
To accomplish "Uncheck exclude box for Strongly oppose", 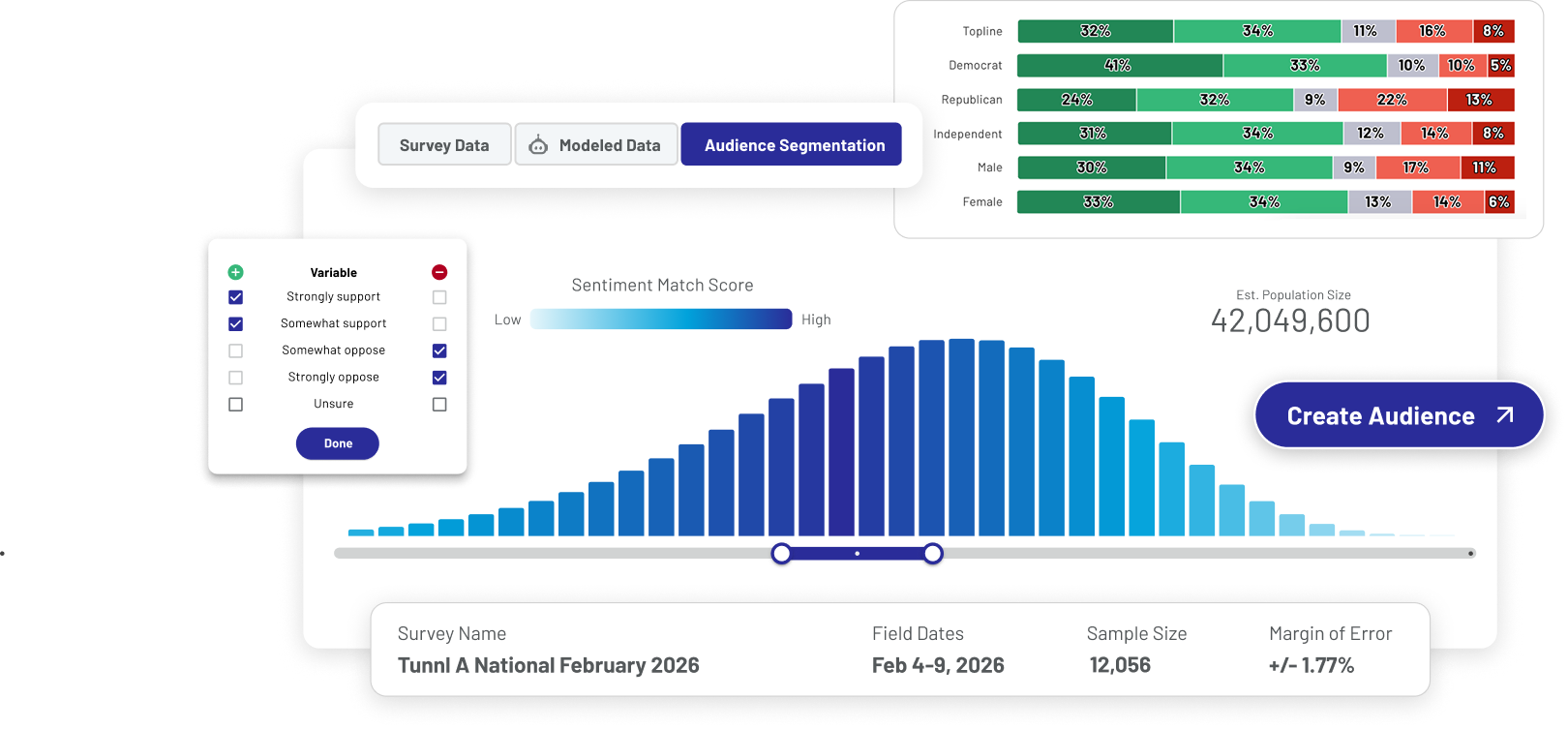I will (x=439, y=378).
